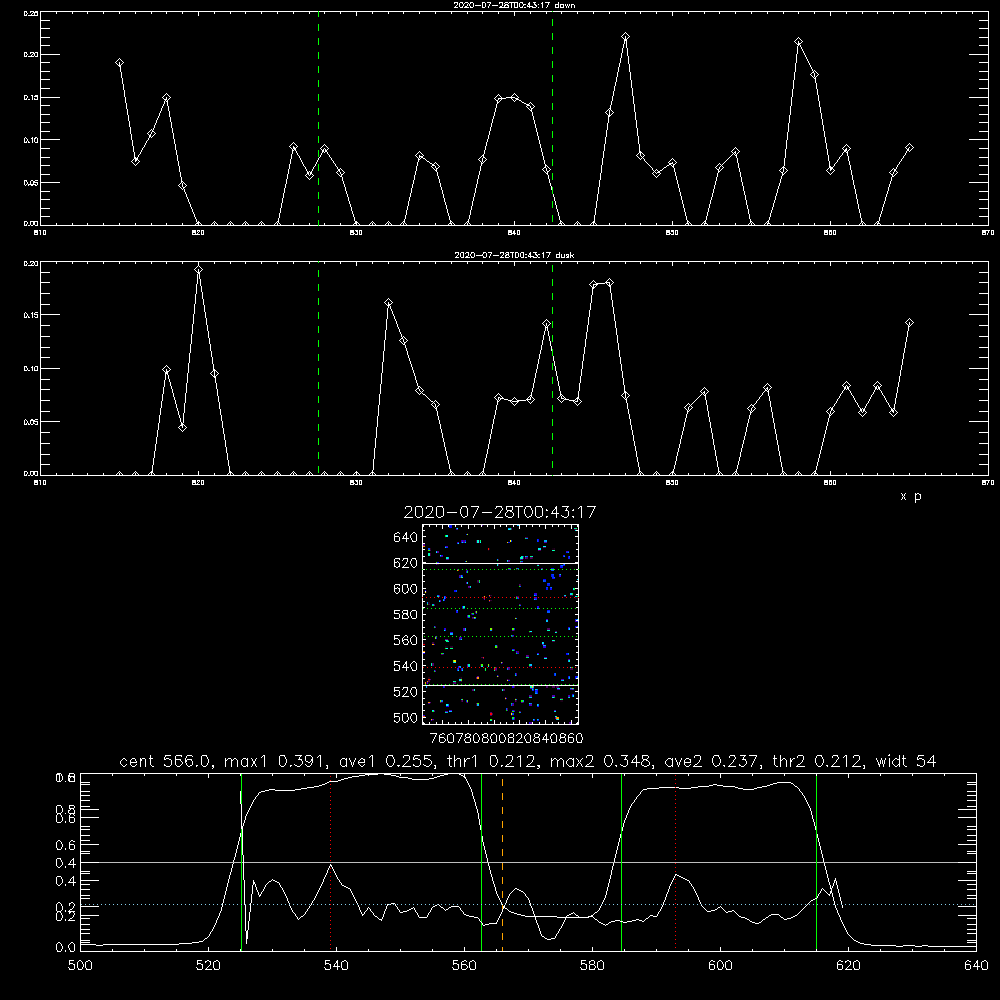Click the '500' y-axis label beside the image
Screen dimensions: 1000x1000
pos(406,717)
